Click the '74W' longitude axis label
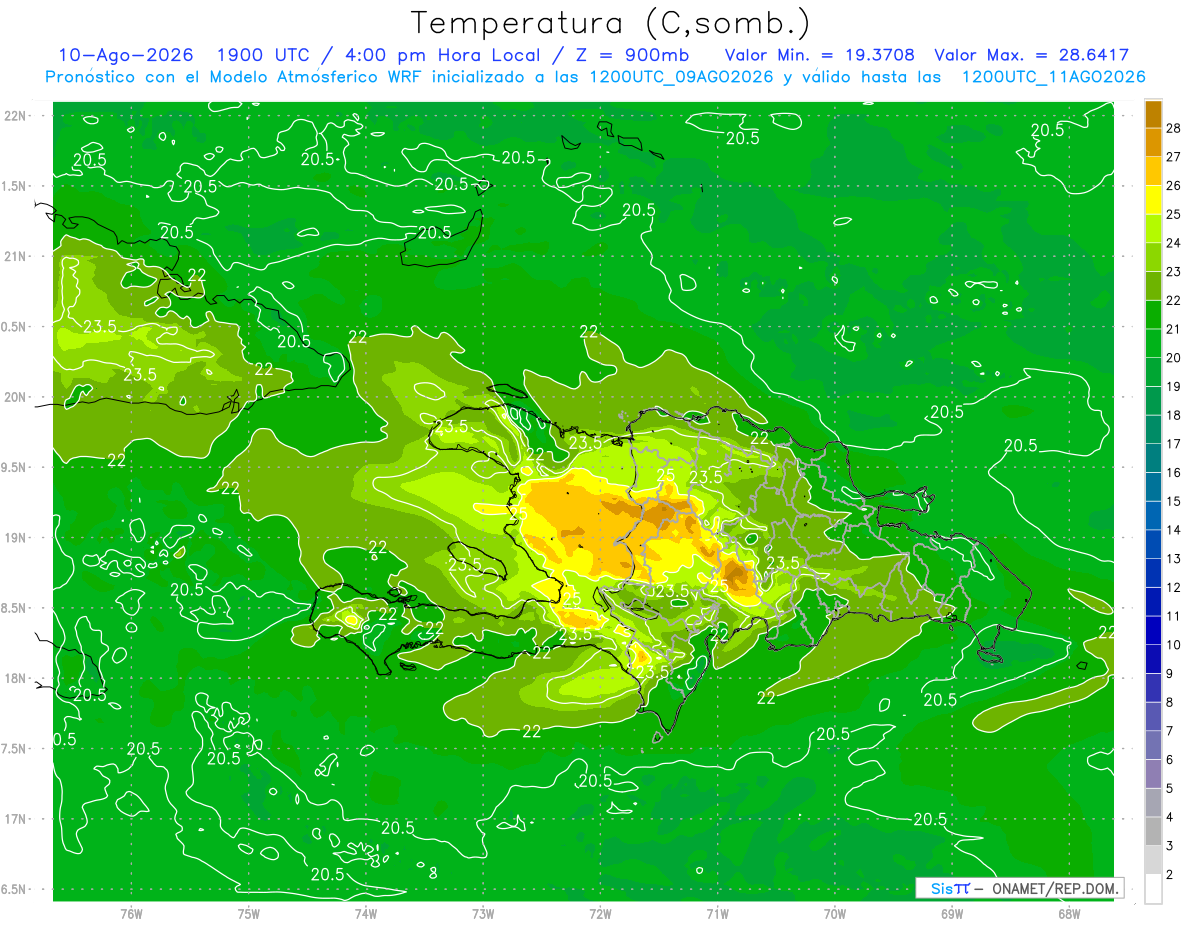The image size is (1200, 927). (x=366, y=913)
